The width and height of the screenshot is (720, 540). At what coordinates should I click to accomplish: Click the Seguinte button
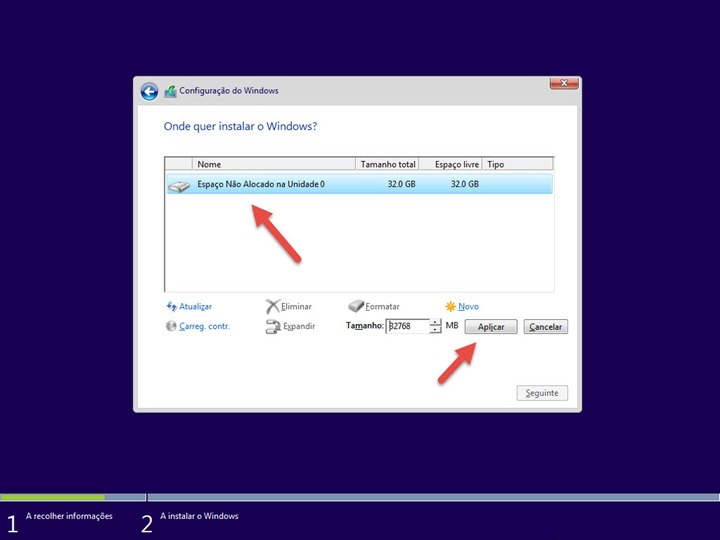point(542,393)
